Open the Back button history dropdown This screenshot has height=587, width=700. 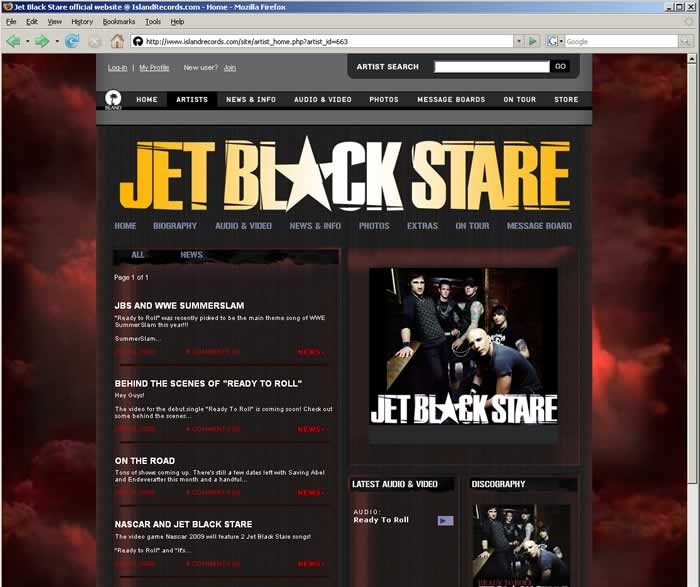point(28,42)
